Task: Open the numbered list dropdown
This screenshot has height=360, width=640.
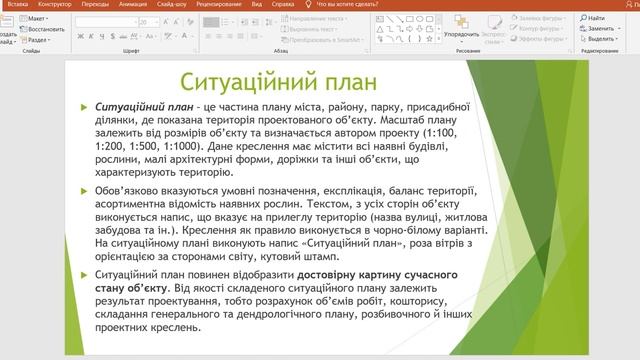Action: pyautogui.click(x=226, y=22)
